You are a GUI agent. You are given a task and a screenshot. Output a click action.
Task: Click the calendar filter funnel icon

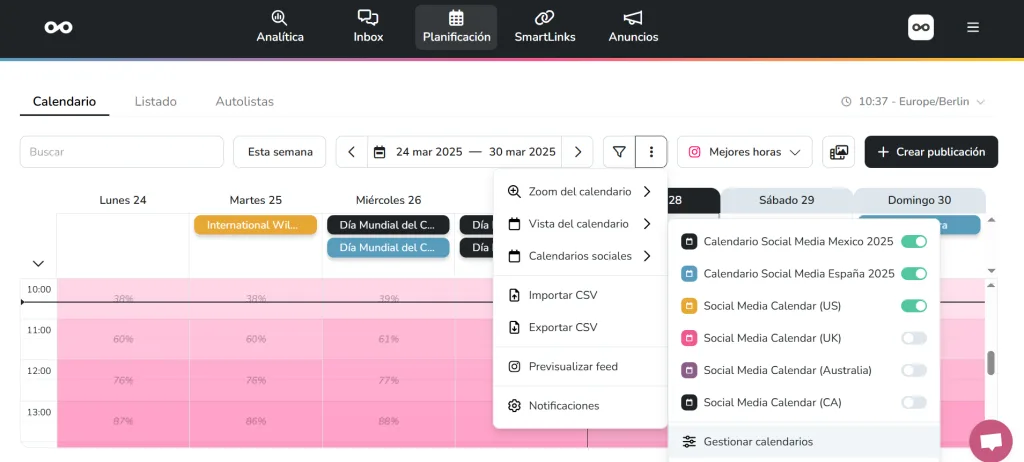coord(619,152)
